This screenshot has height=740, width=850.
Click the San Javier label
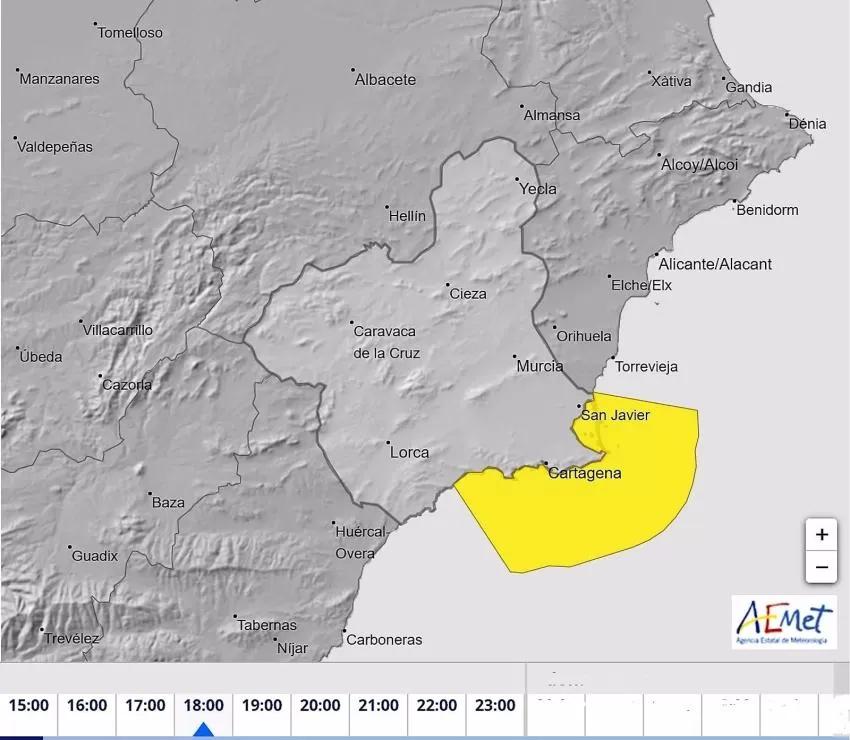pyautogui.click(x=615, y=415)
